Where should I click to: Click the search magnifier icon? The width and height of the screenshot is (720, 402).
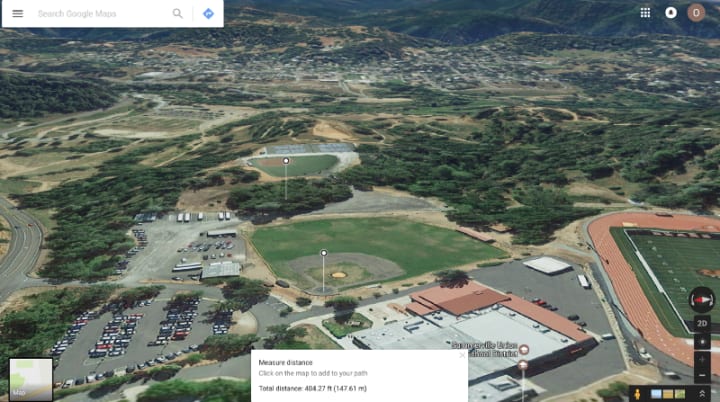click(x=177, y=13)
